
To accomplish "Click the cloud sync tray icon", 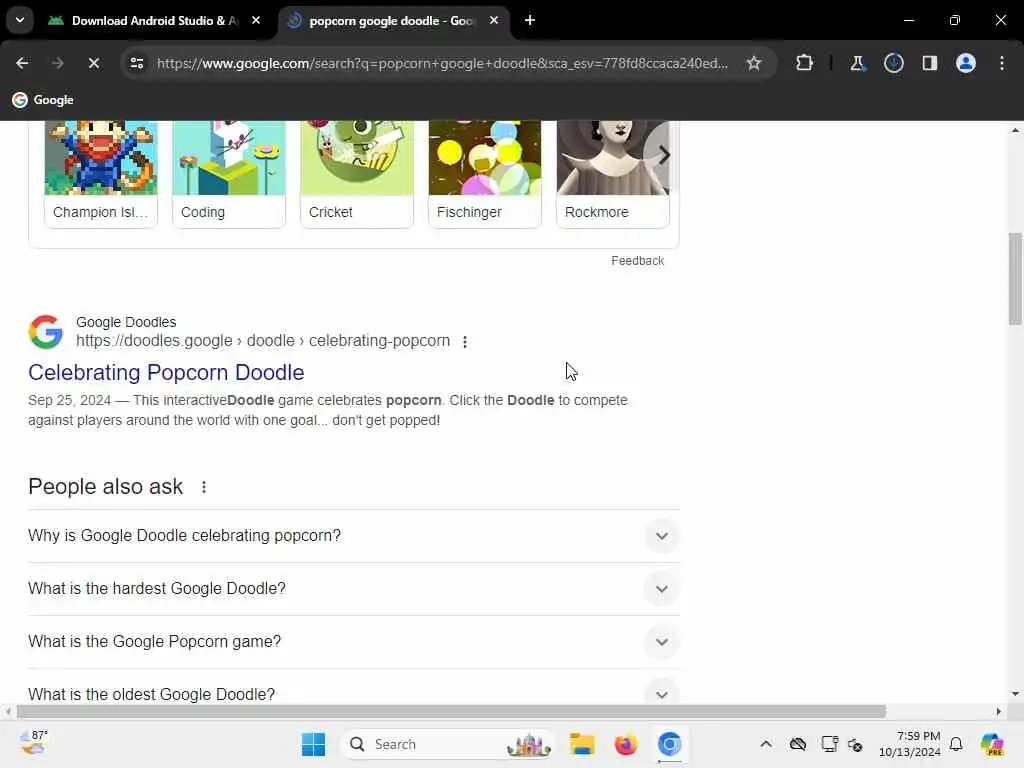I will pos(798,744).
